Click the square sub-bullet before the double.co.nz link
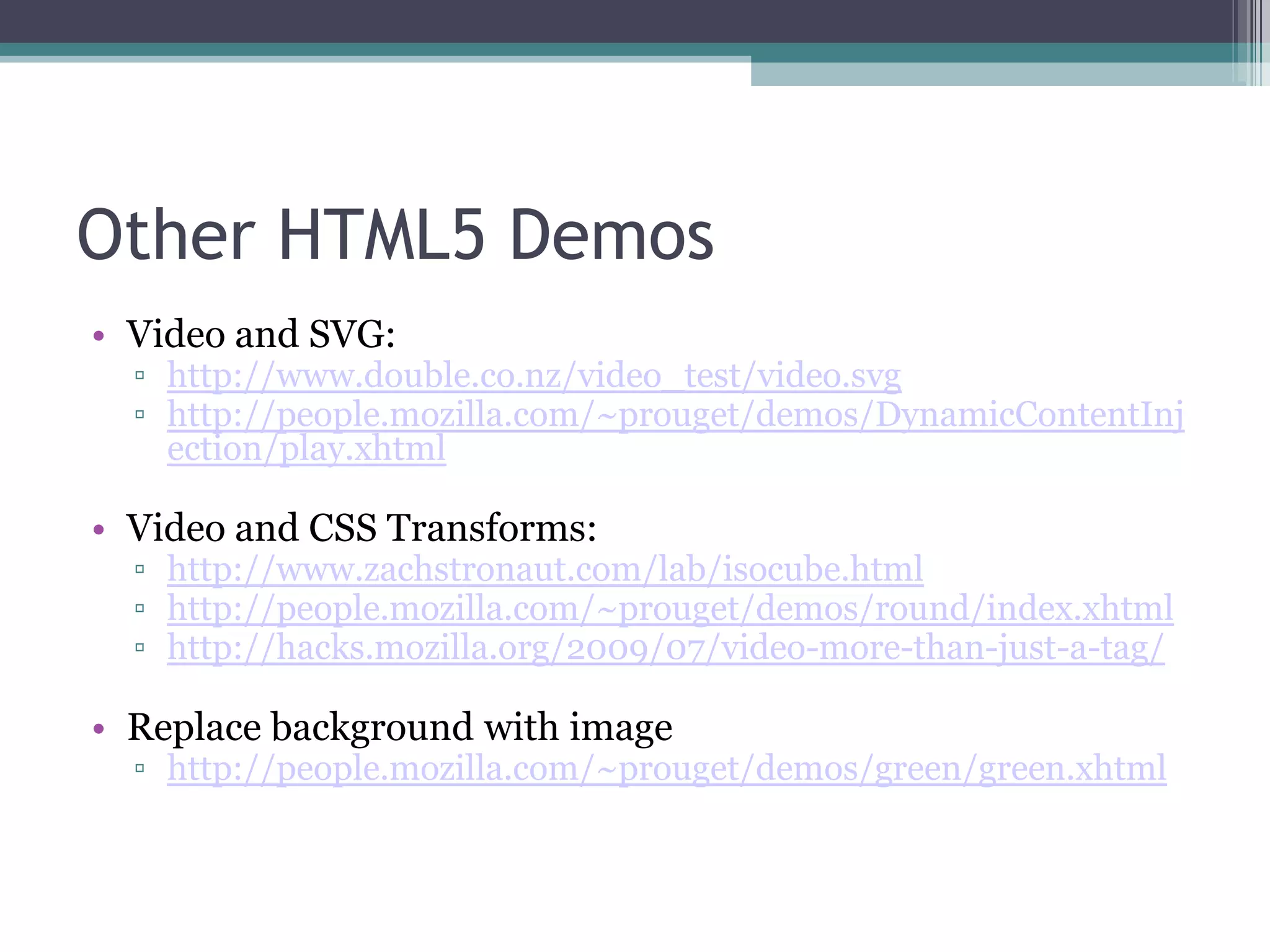Image resolution: width=1270 pixels, height=952 pixels. (140, 375)
